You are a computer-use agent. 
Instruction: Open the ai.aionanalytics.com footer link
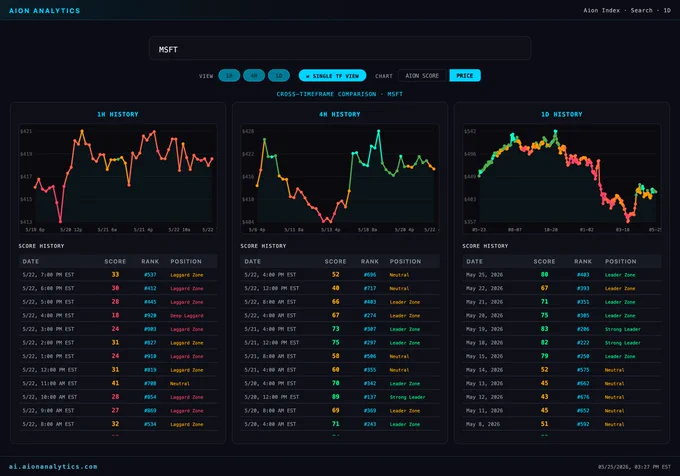(53, 466)
